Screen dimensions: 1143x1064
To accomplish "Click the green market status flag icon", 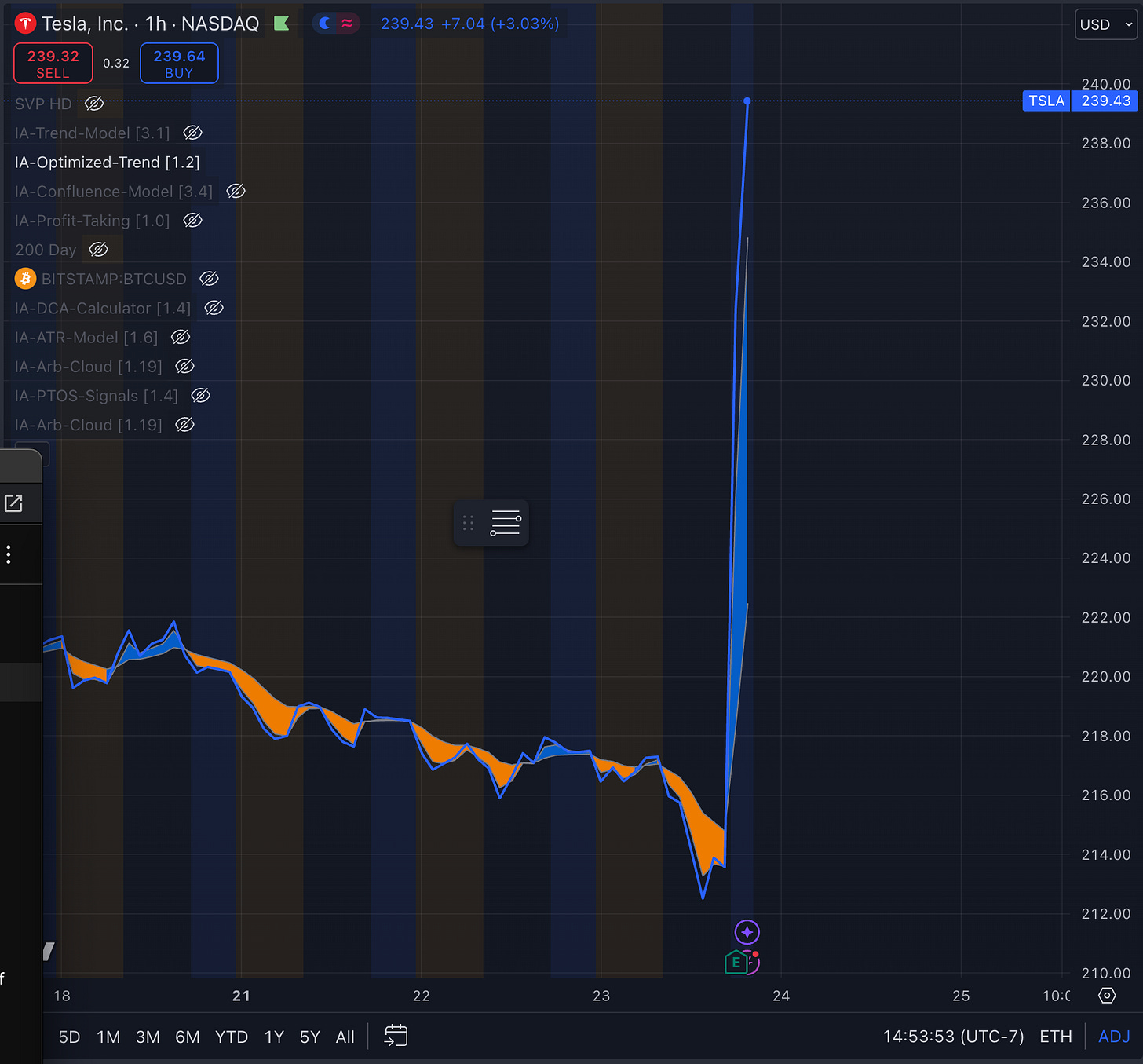I will pos(281,24).
